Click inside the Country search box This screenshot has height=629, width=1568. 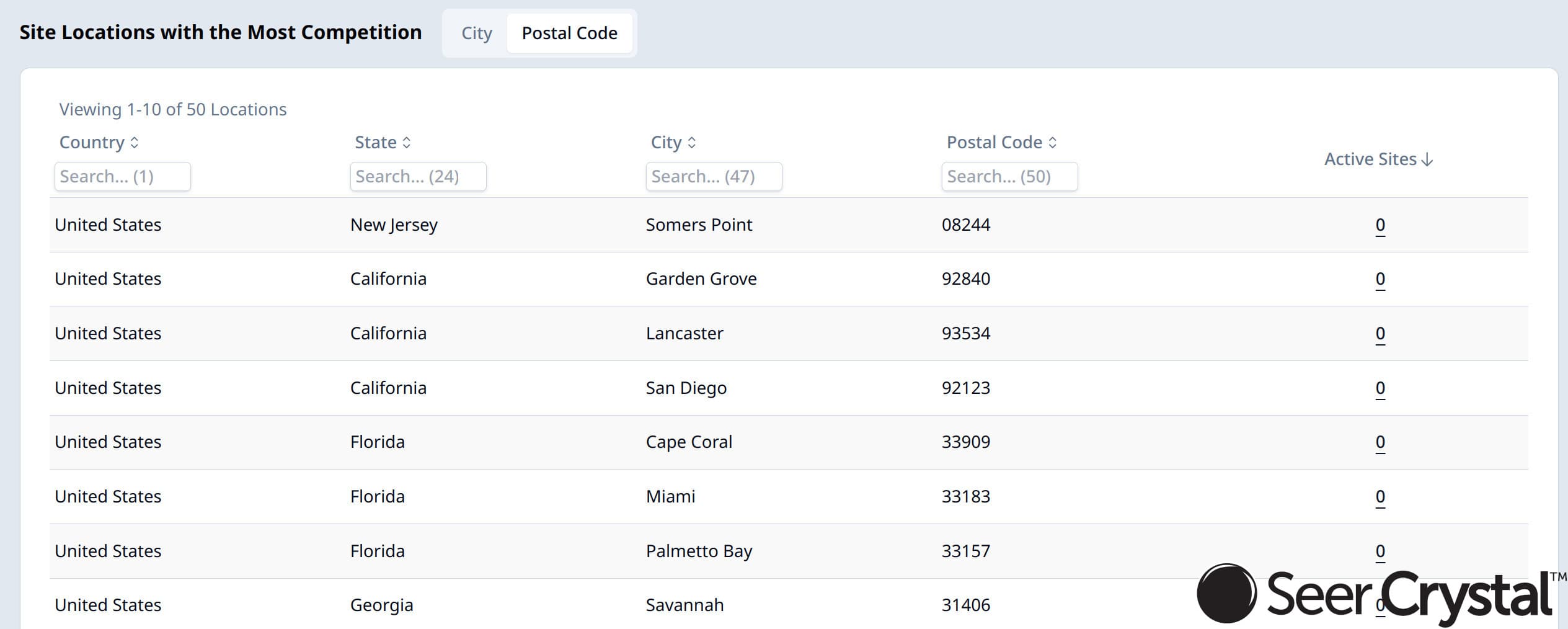click(x=122, y=176)
